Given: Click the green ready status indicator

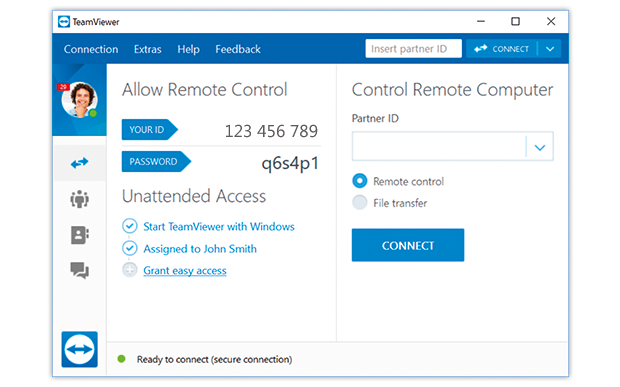Looking at the screenshot, I should point(121,359).
